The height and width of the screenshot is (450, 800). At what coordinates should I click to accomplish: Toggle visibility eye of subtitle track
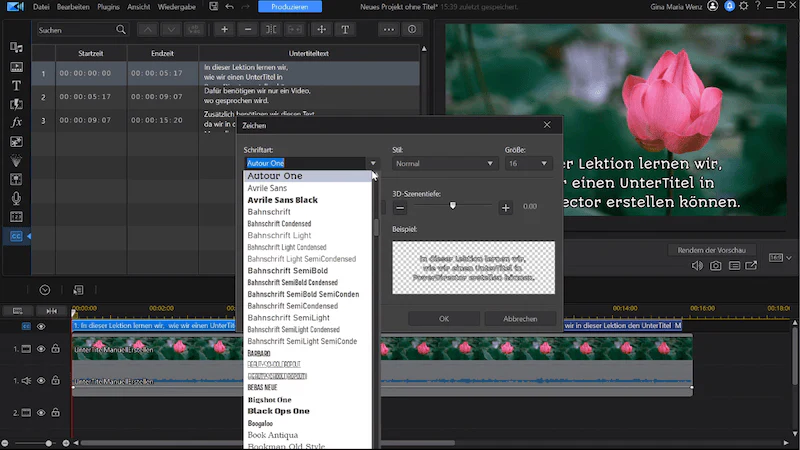(41, 327)
